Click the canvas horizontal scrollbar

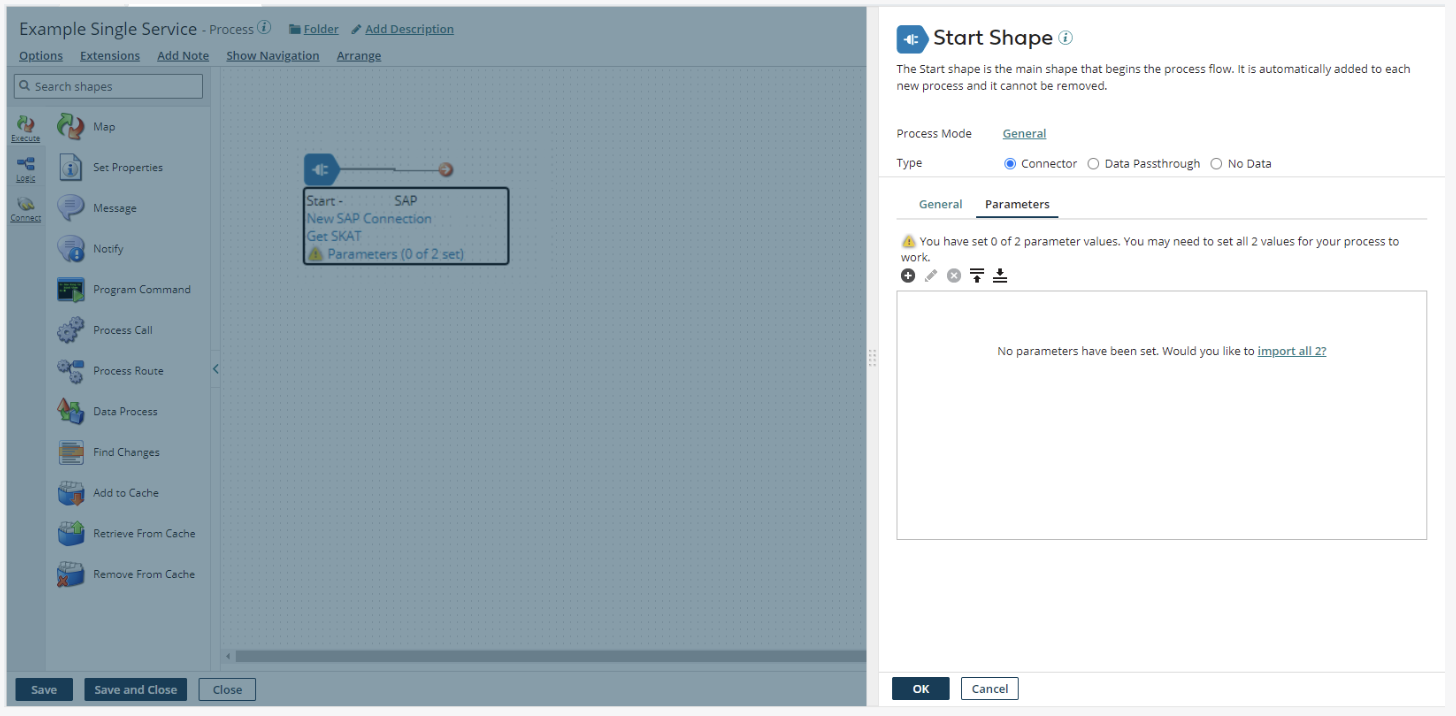(x=550, y=656)
